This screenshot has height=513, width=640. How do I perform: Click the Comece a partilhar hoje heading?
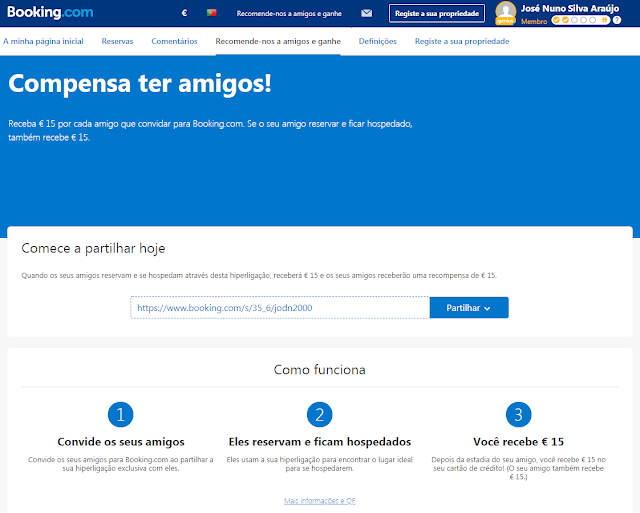pyautogui.click(x=93, y=249)
